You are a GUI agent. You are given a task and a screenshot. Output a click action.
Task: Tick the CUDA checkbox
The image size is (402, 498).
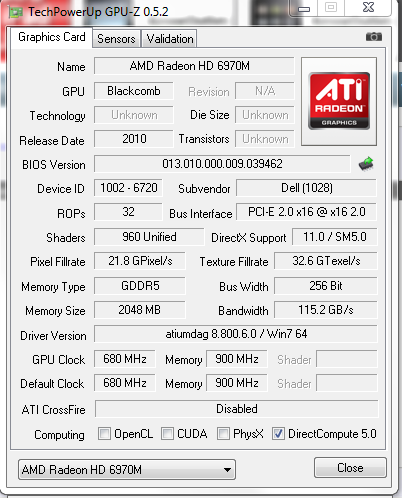[x=167, y=434]
